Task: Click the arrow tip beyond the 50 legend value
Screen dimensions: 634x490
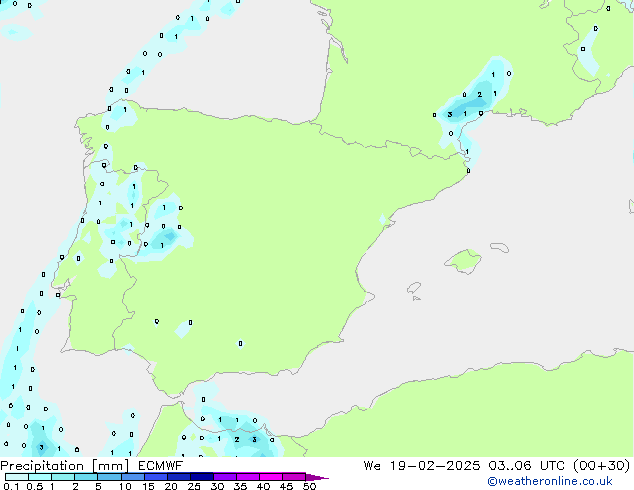Action: tap(317, 477)
